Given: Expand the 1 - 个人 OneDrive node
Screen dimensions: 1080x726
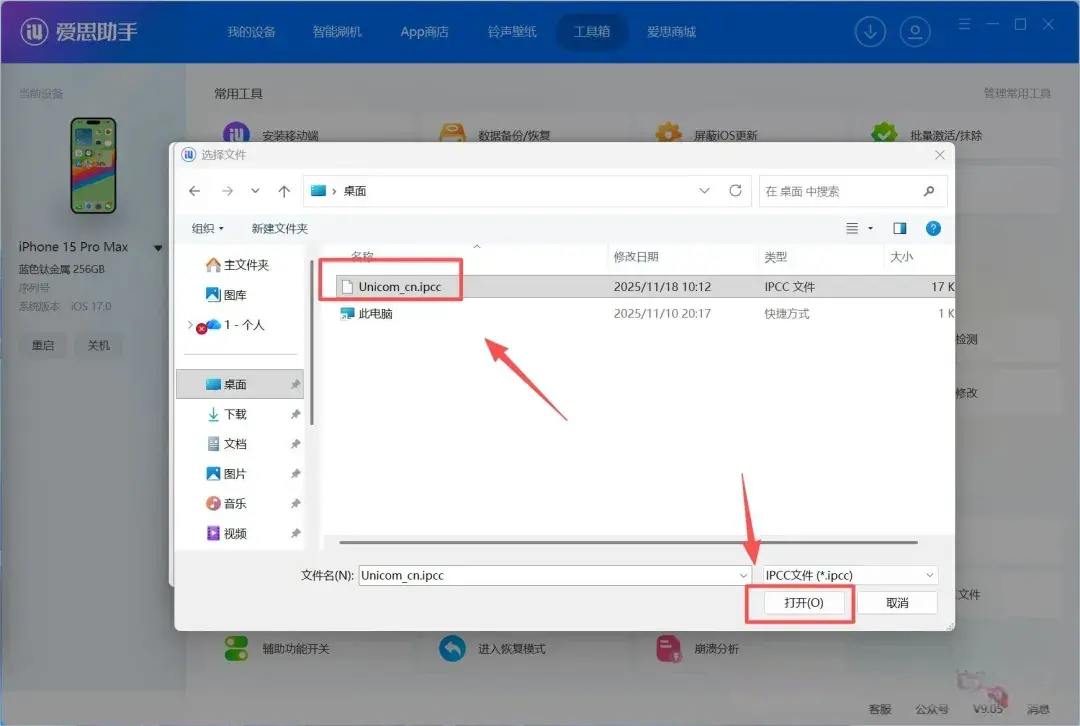Looking at the screenshot, I should 190,324.
